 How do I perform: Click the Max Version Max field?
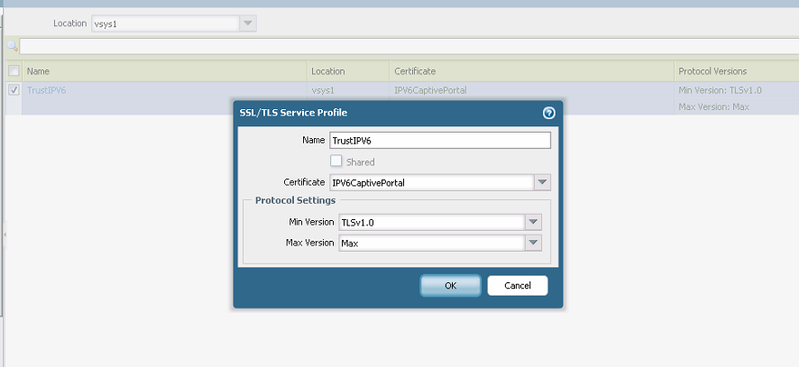[432, 243]
